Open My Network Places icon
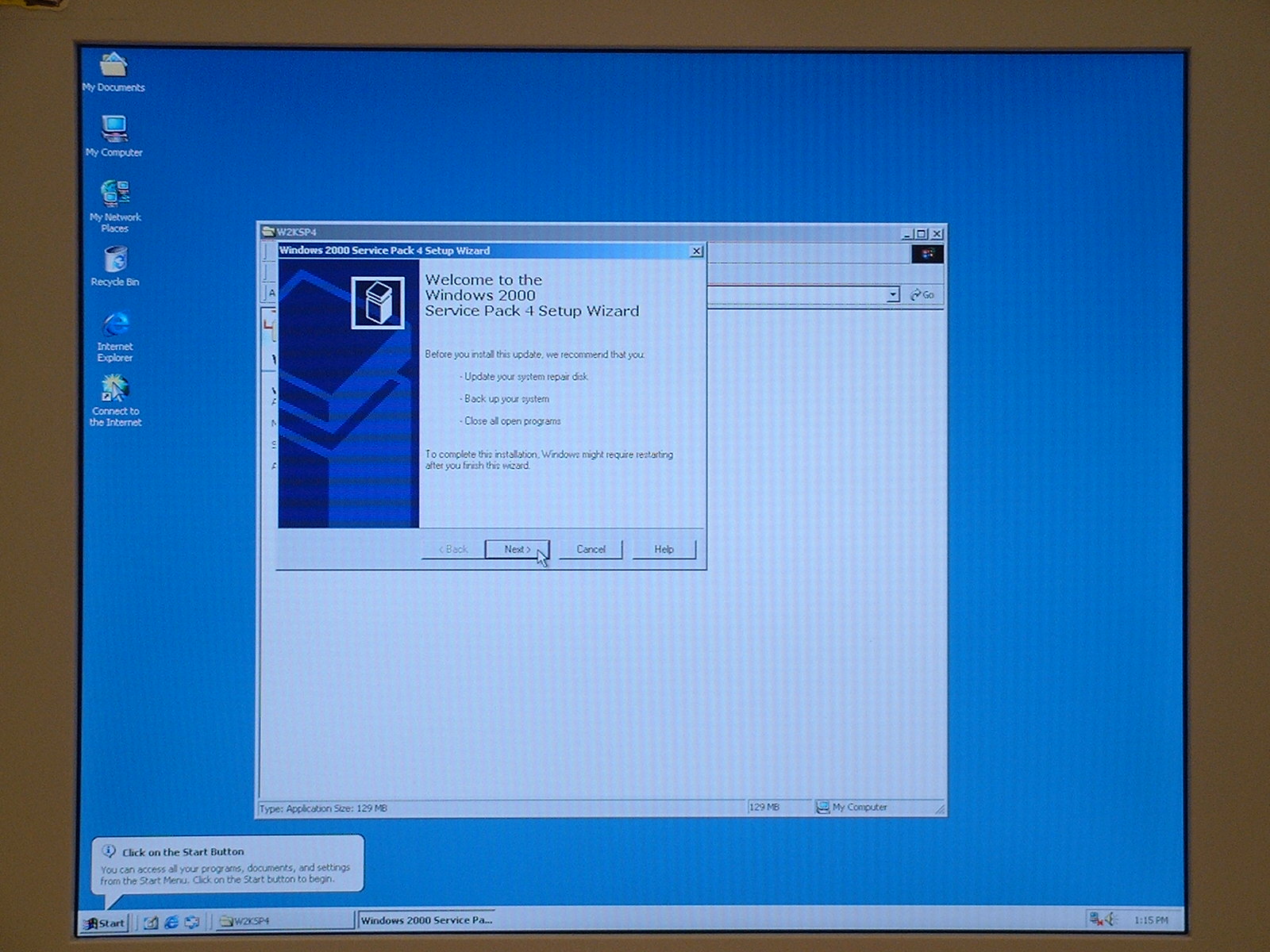The height and width of the screenshot is (952, 1270). [115, 194]
